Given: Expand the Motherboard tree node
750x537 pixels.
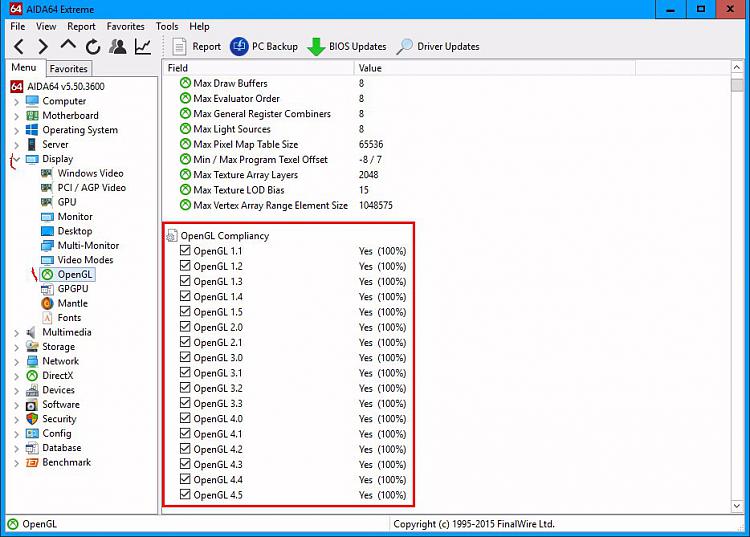Looking at the screenshot, I should click(x=16, y=116).
